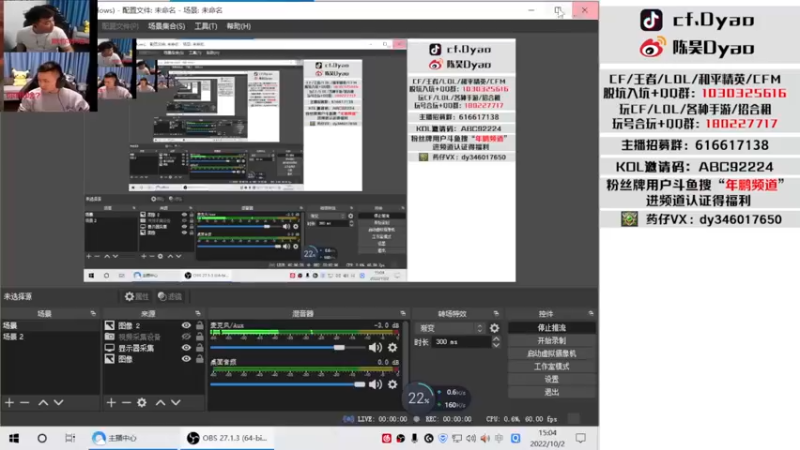The height and width of the screenshot is (450, 800).
Task: Toggle visibility of 图像 2 source
Action: [x=186, y=326]
